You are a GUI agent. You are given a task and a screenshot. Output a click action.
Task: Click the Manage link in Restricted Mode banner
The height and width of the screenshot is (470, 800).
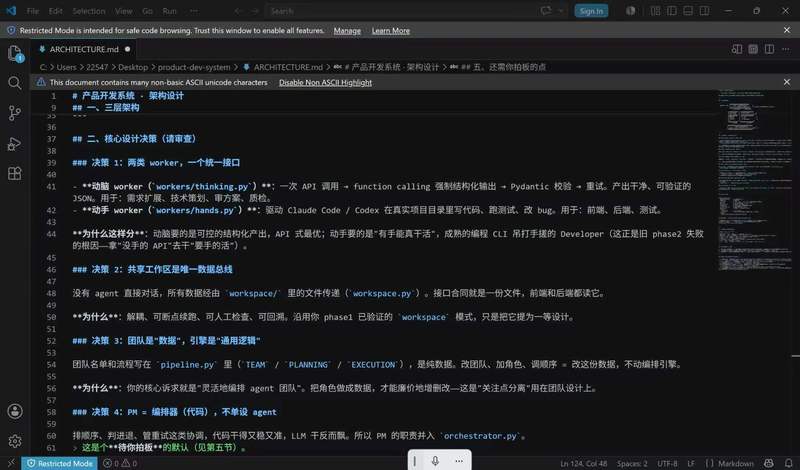[x=347, y=31]
